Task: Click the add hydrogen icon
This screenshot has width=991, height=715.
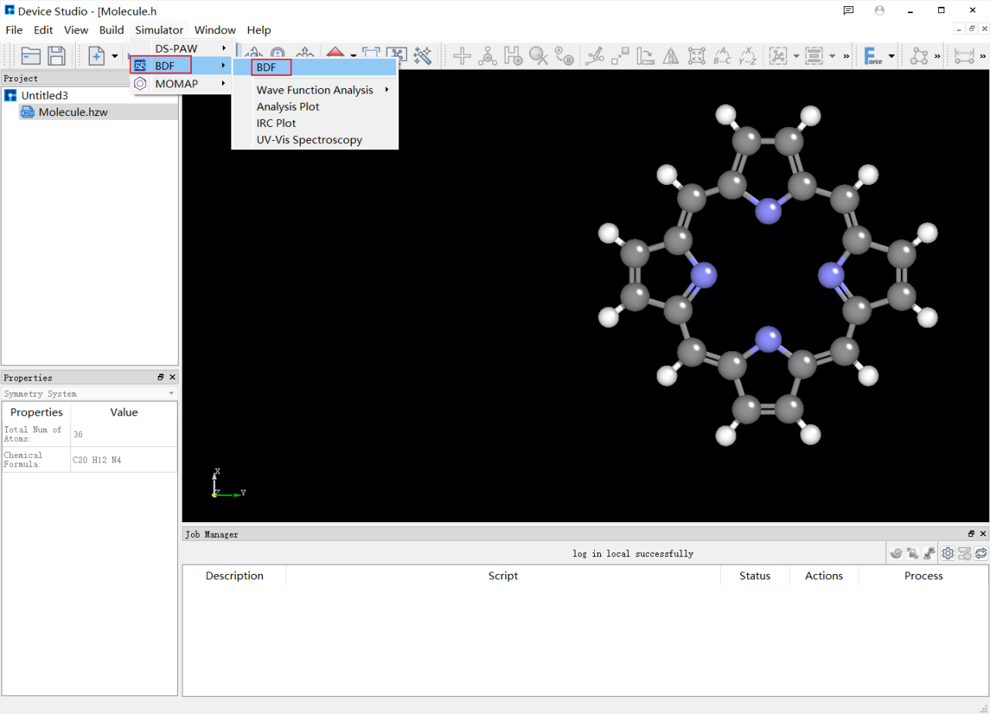Action: (513, 56)
